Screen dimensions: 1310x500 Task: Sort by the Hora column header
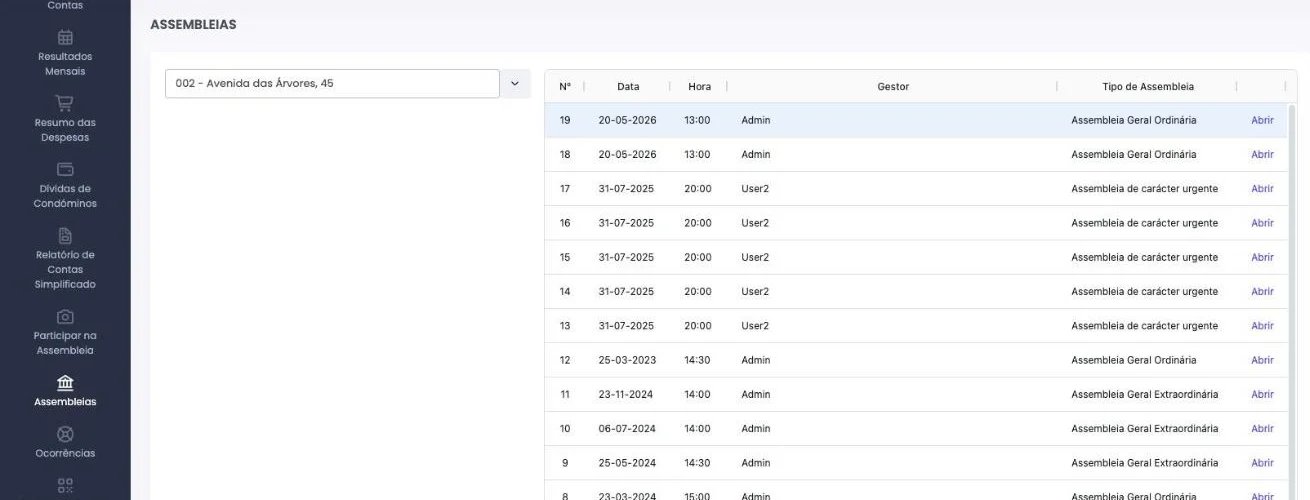(700, 87)
